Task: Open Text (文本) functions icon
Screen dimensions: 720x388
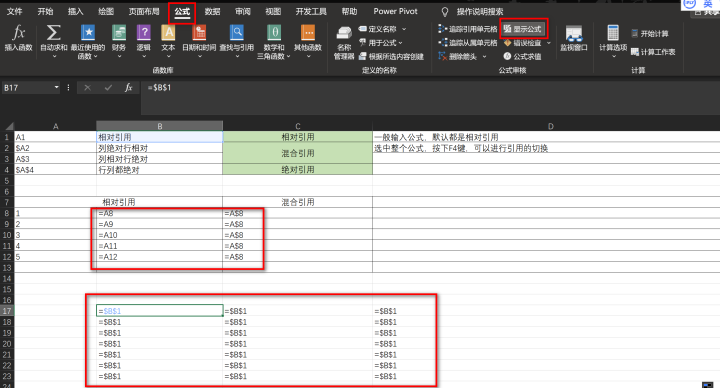Action: point(168,33)
